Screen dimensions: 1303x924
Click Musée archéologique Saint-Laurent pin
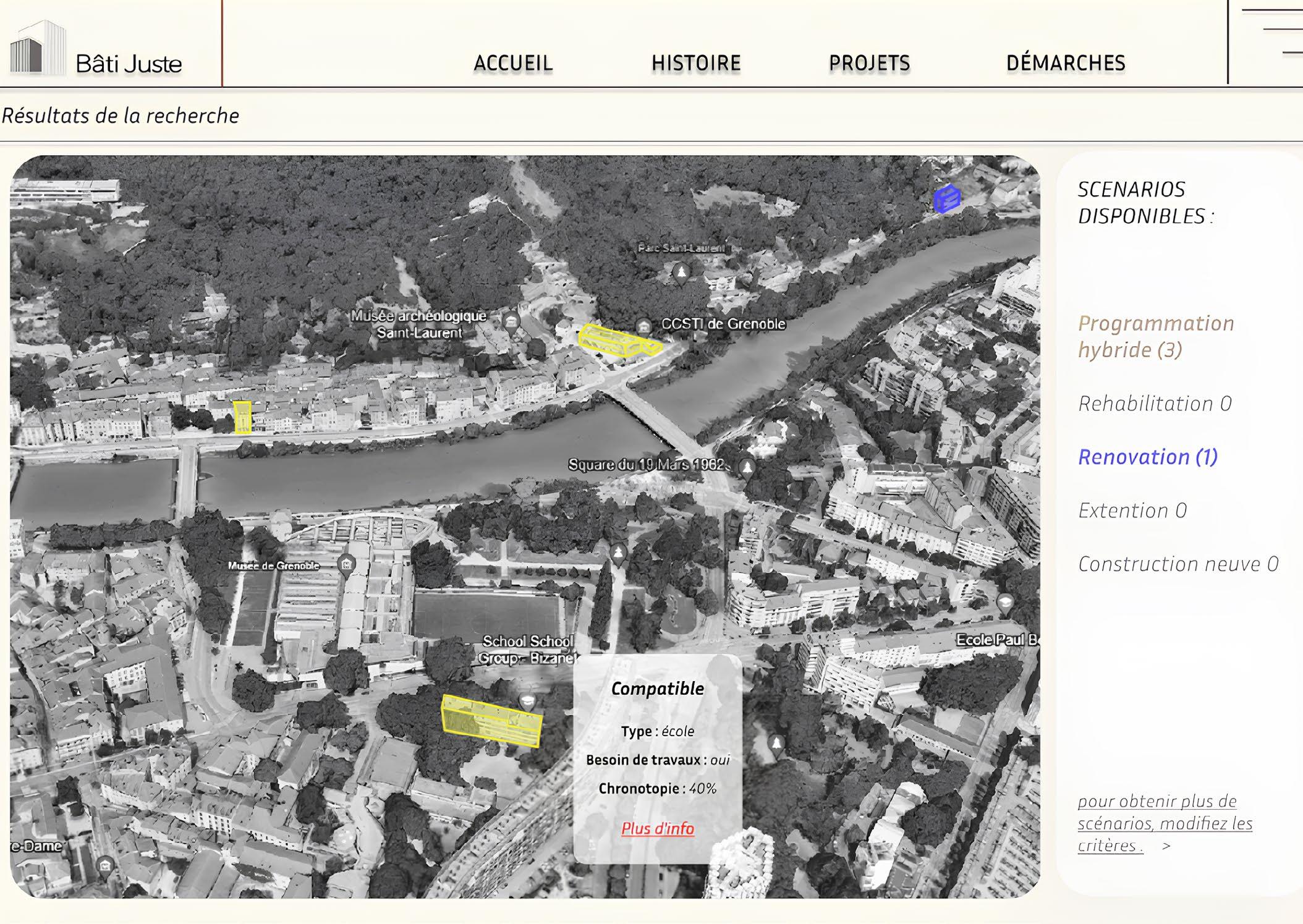point(511,322)
